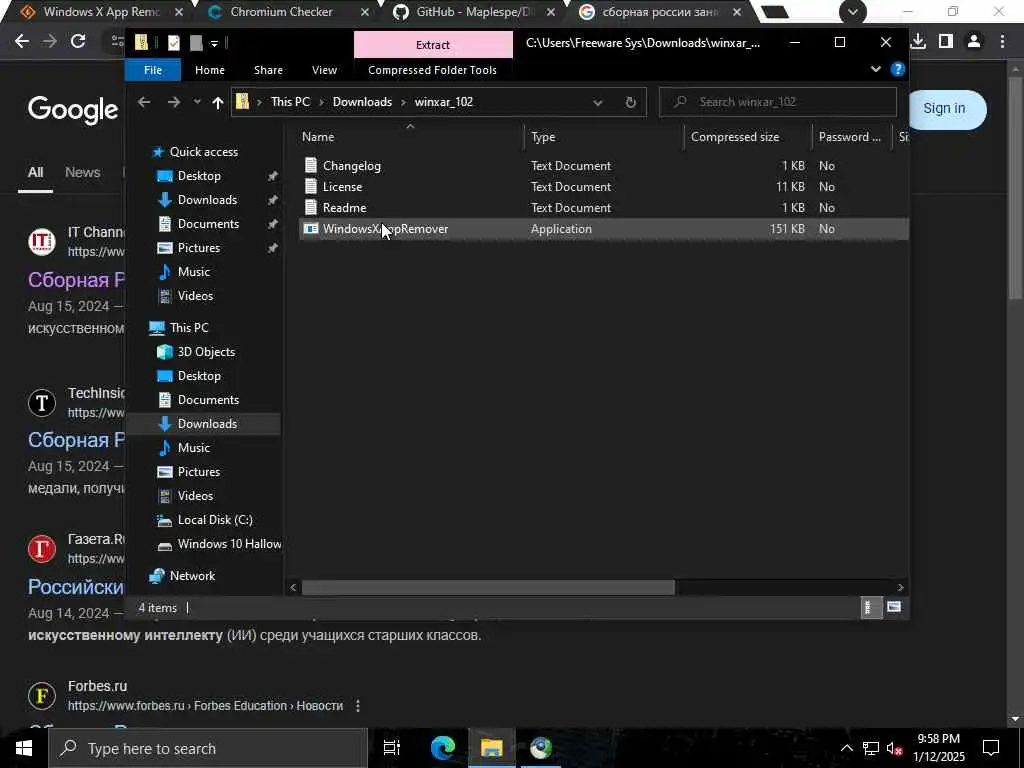Open 3D Objects under This PC
The height and width of the screenshot is (768, 1024).
[x=206, y=352]
